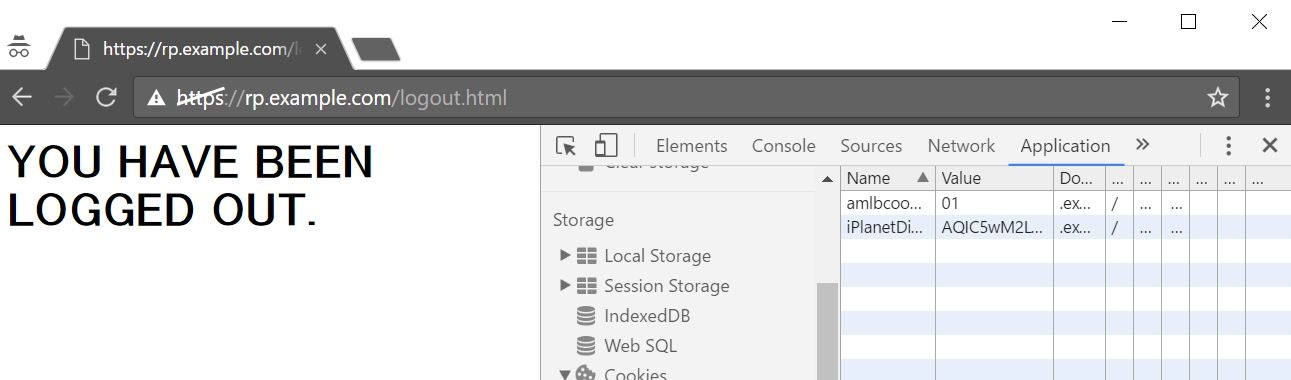Image resolution: width=1291 pixels, height=380 pixels.
Task: Expand the Session Storage tree node
Action: point(566,286)
